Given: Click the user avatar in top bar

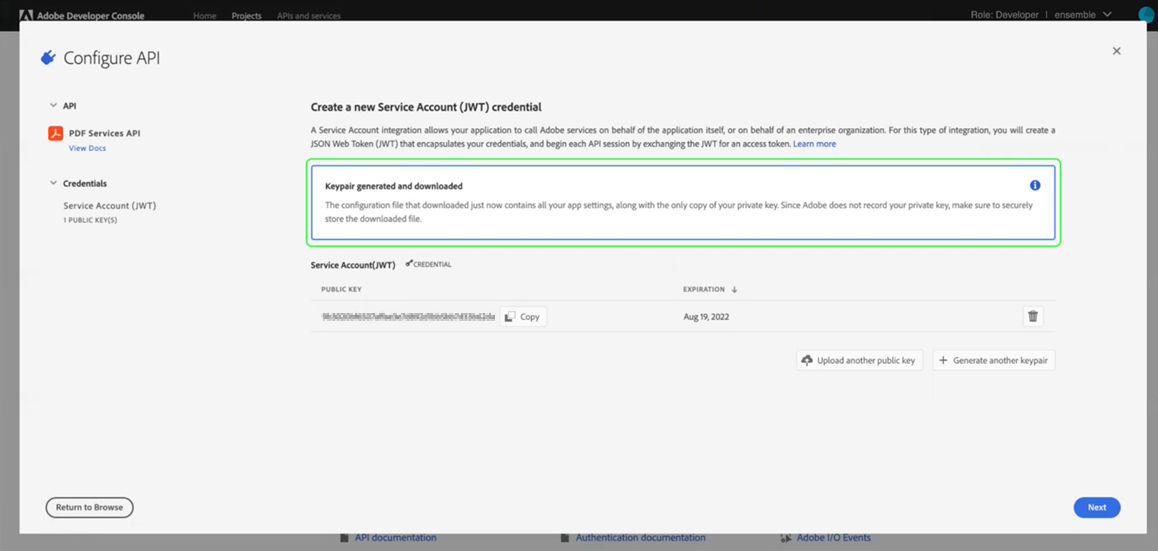Looking at the screenshot, I should (1145, 15).
